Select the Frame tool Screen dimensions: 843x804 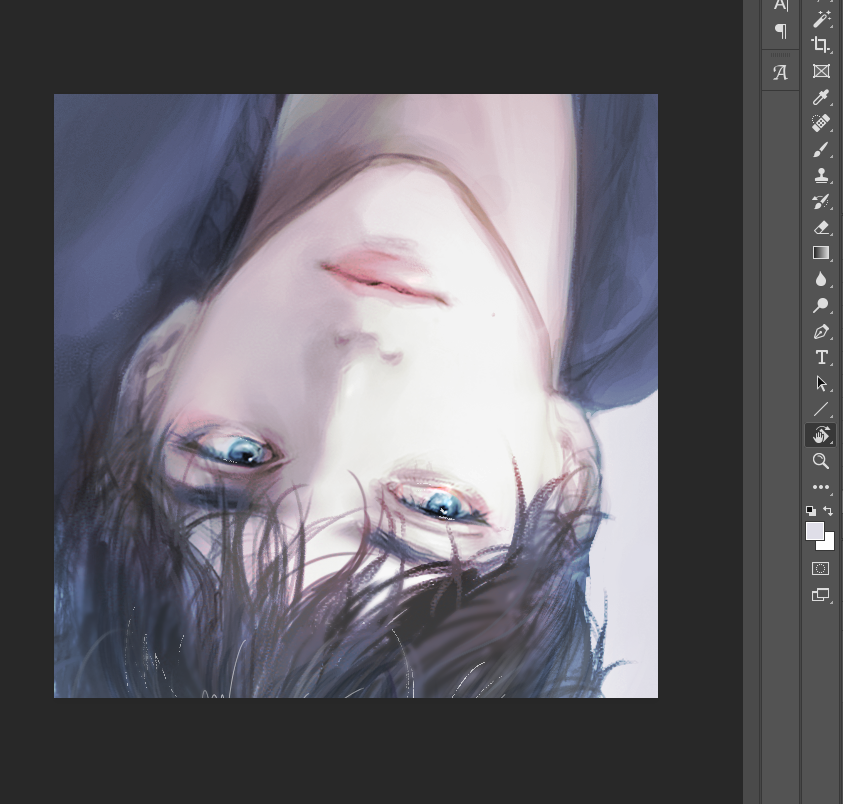[x=820, y=71]
